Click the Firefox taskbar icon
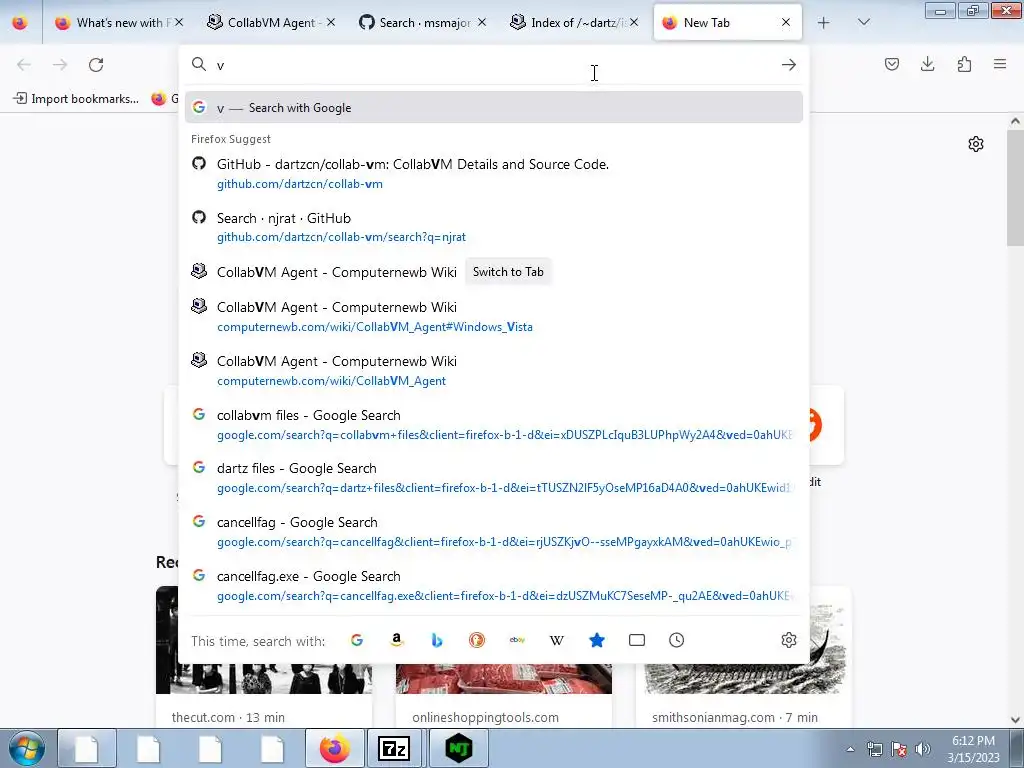 pyautogui.click(x=334, y=748)
